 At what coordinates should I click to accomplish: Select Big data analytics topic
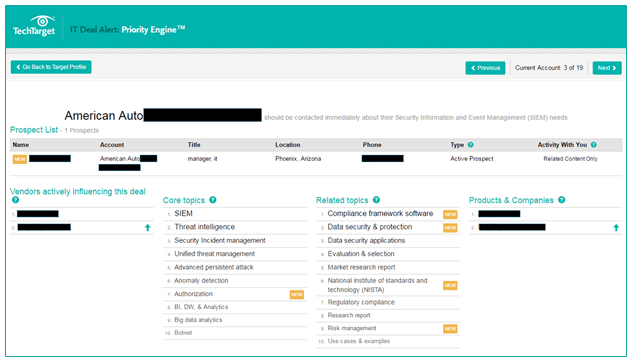click(198, 320)
